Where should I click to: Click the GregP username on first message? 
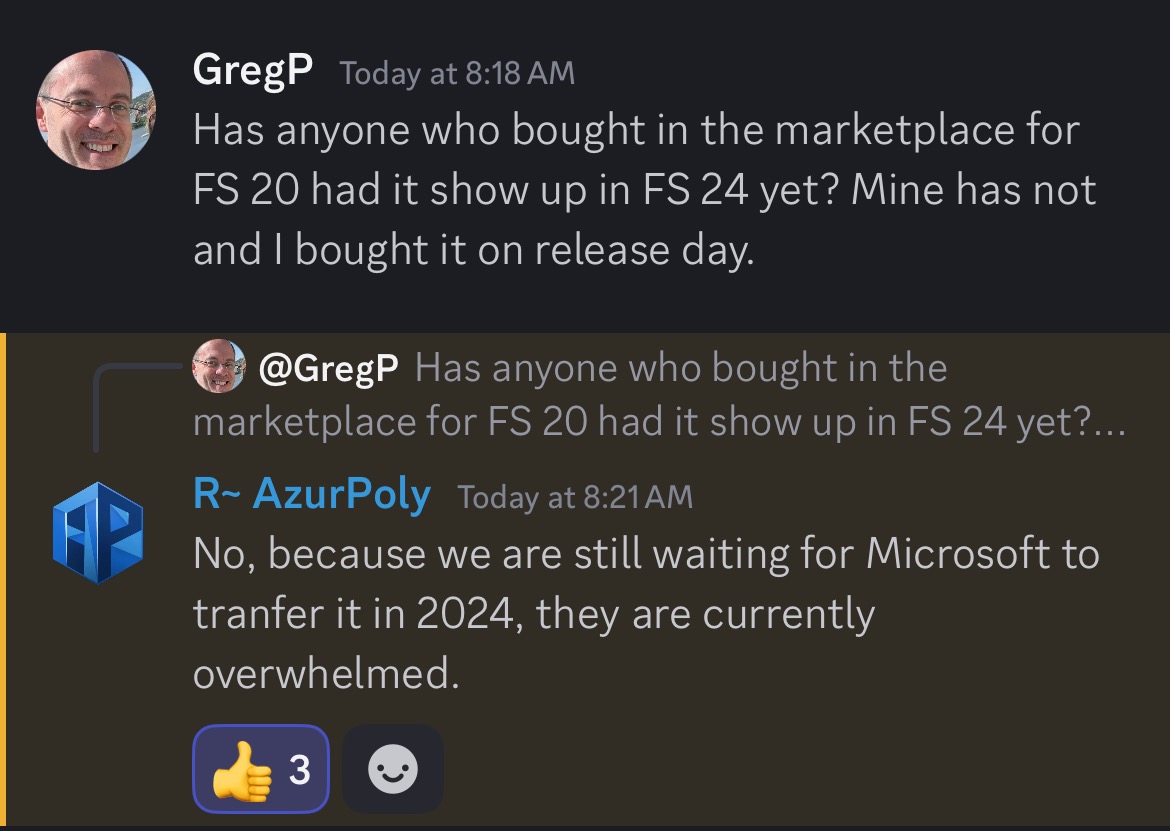tap(252, 70)
